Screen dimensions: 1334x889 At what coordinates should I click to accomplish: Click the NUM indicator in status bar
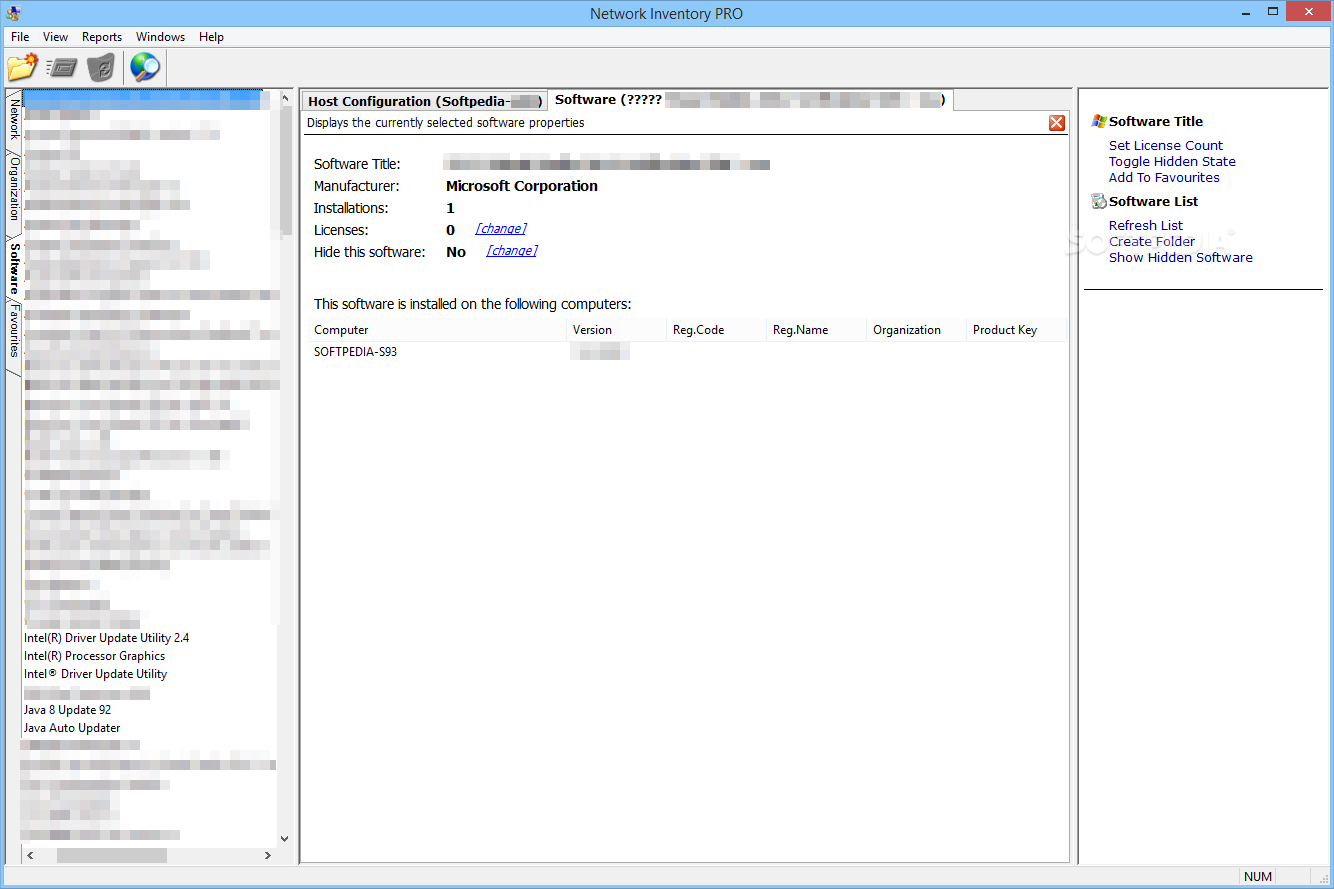click(x=1258, y=877)
